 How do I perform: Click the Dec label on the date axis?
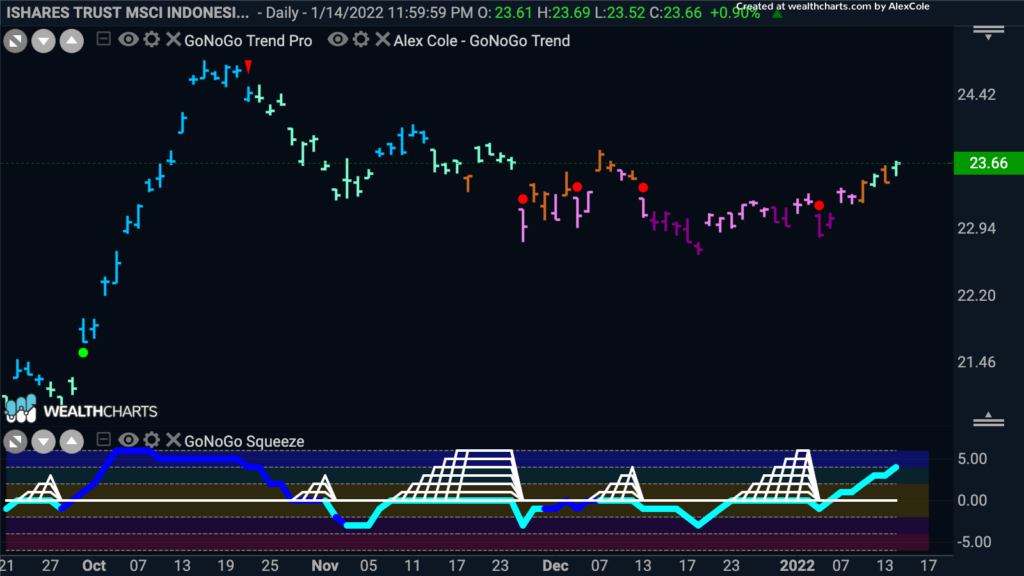click(555, 566)
